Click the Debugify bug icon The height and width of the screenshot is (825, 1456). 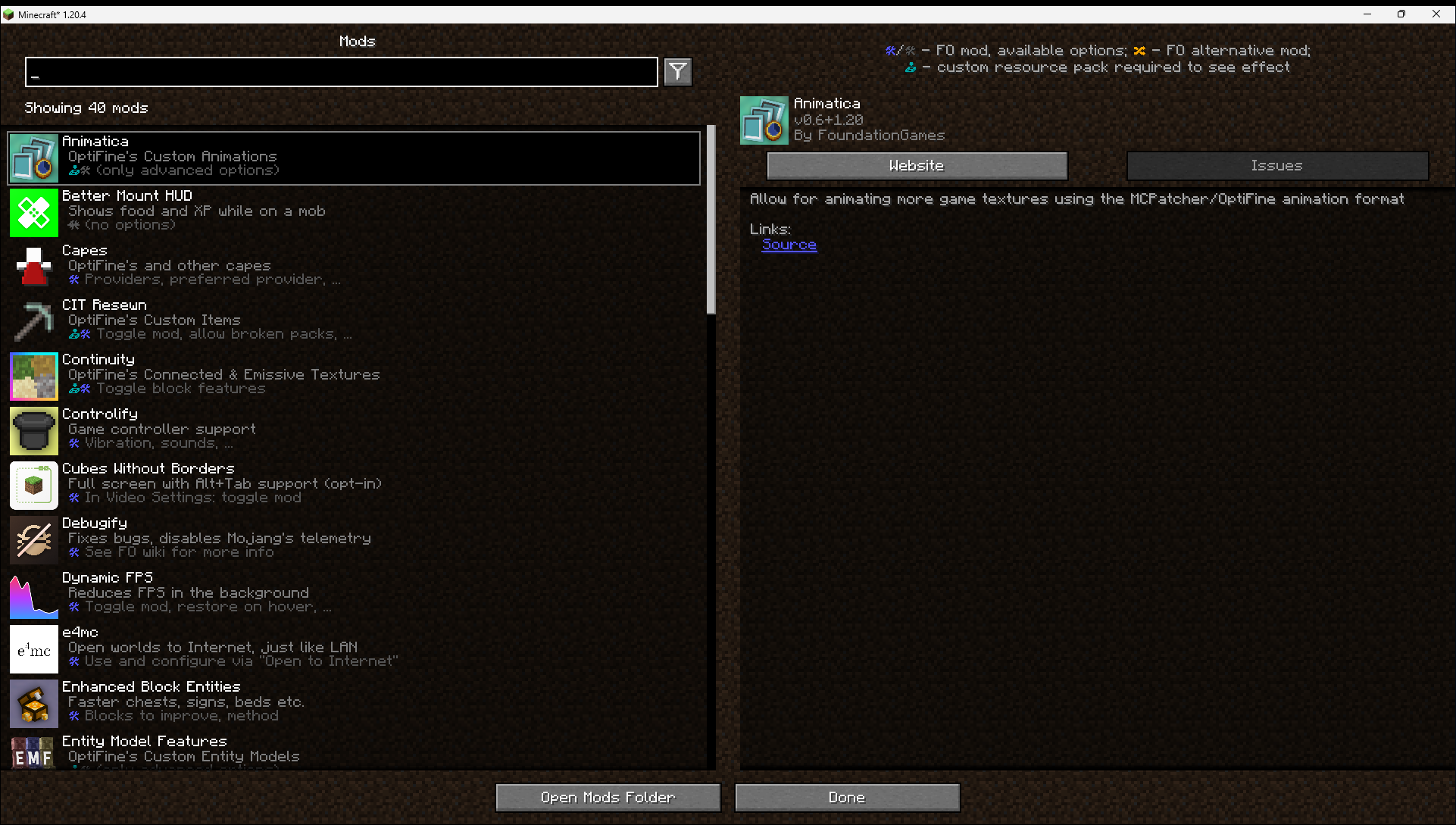pos(34,540)
